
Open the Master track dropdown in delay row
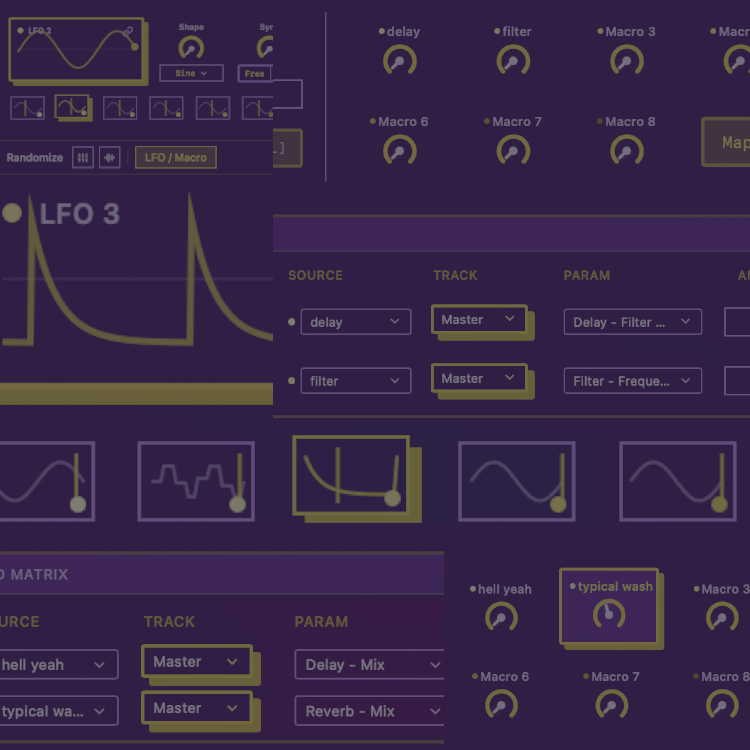point(479,319)
